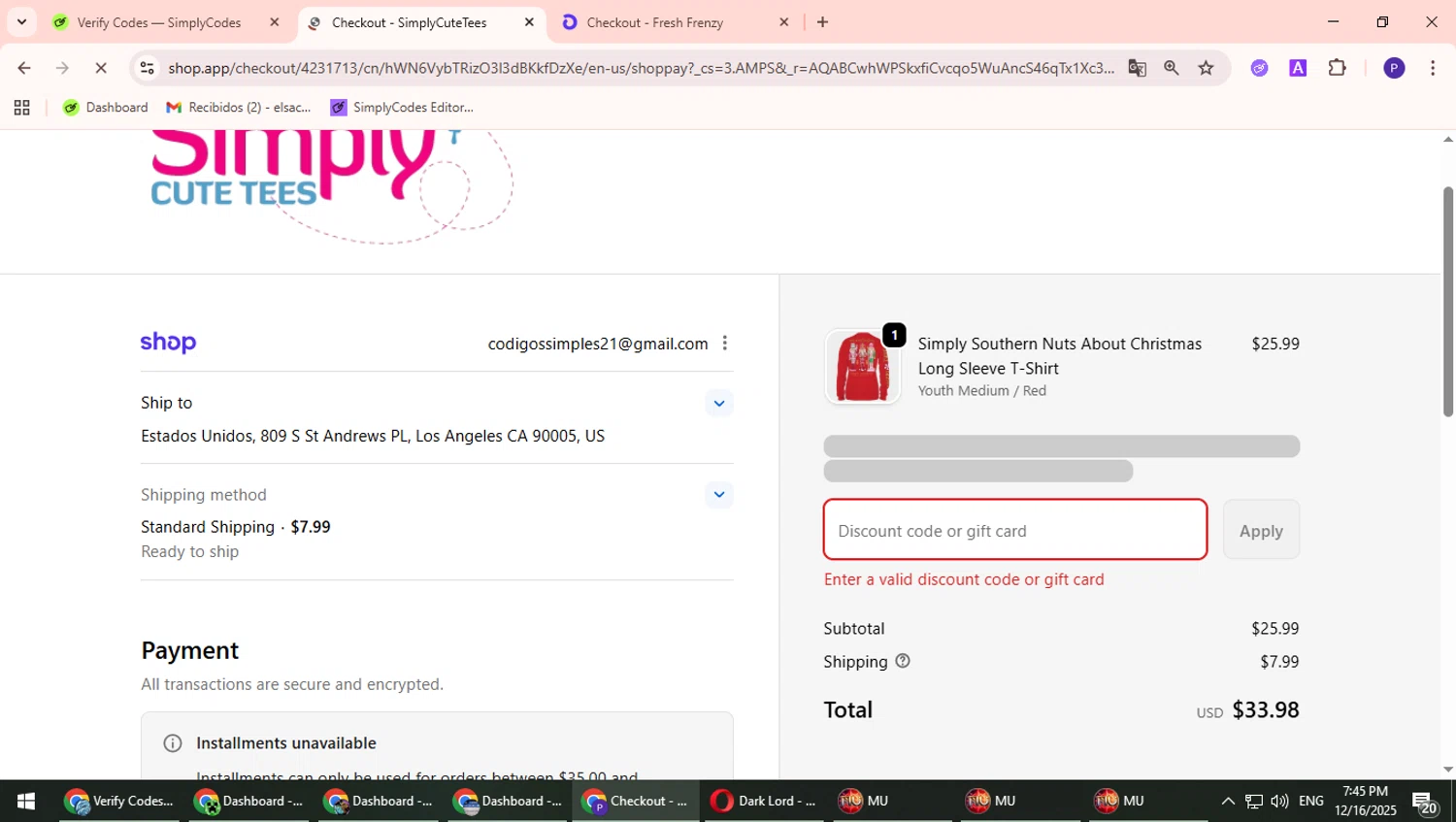Show hidden tray icons chevron

pyautogui.click(x=1228, y=802)
